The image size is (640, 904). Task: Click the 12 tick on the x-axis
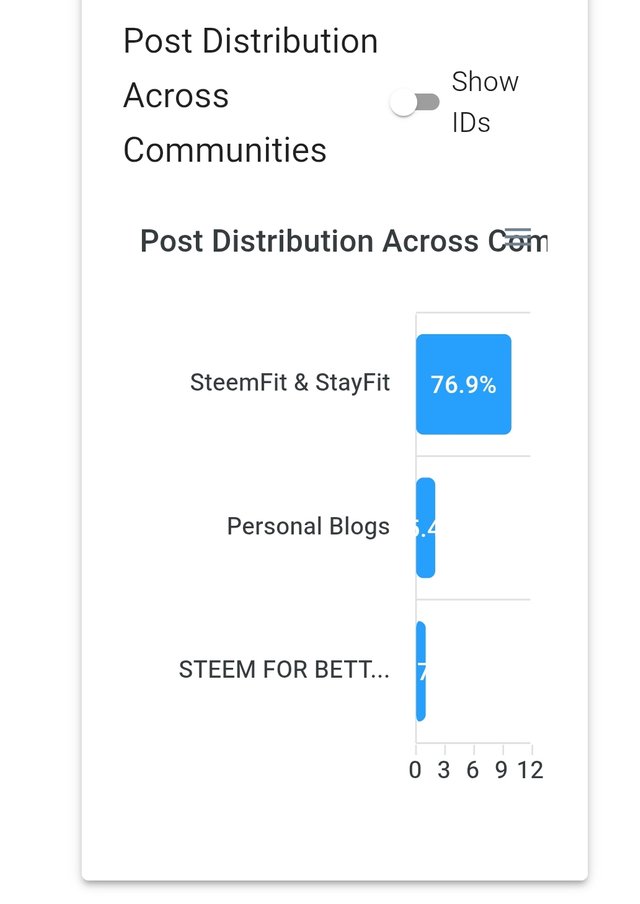click(530, 770)
